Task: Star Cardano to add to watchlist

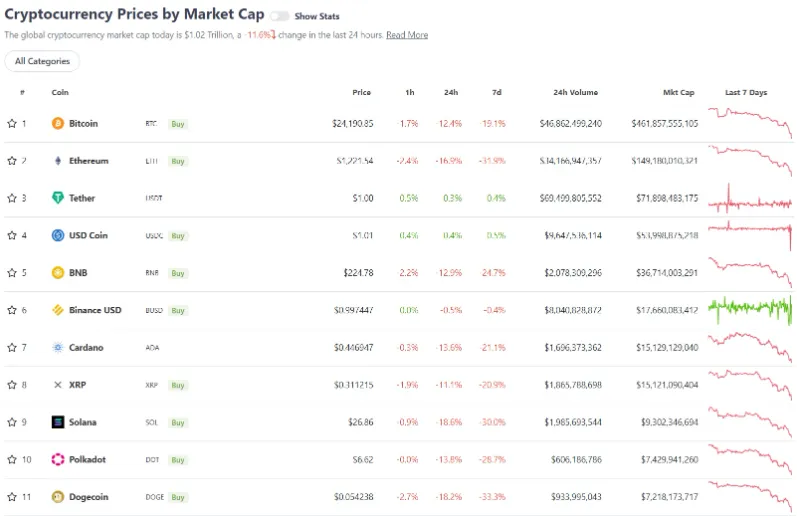Action: pyautogui.click(x=12, y=348)
